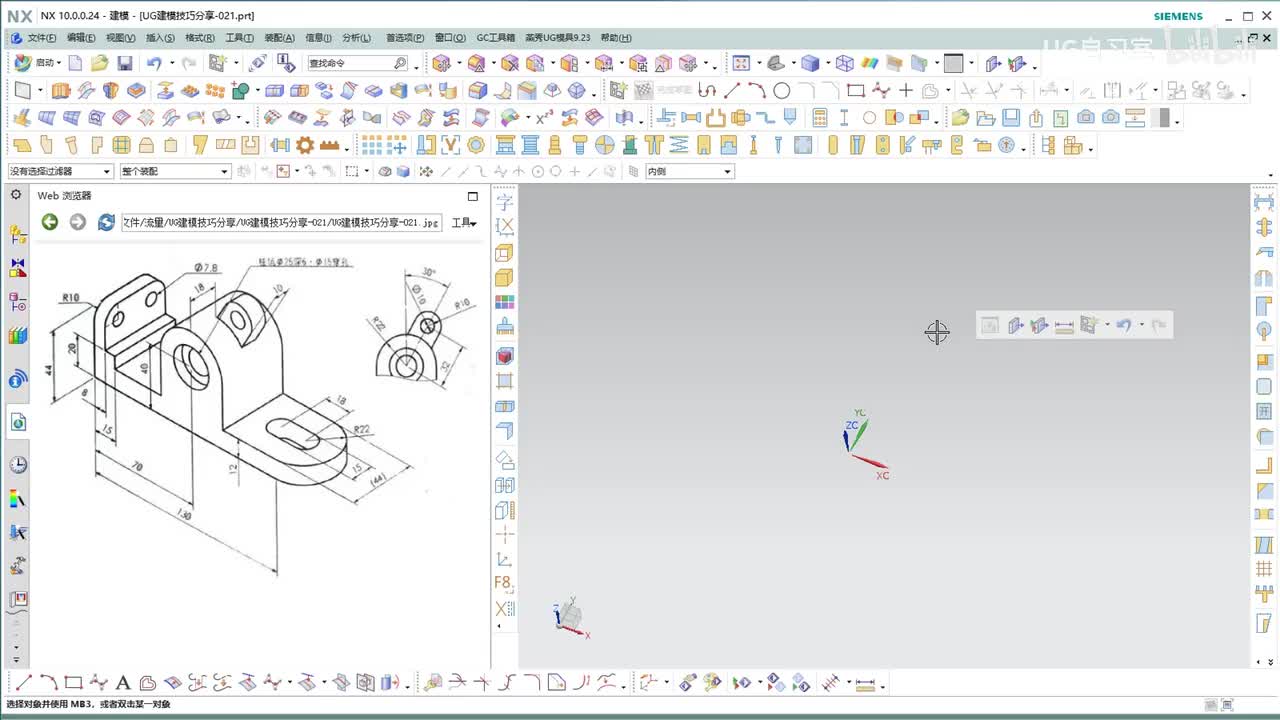Click the 字 text icon in vertical toolbar
Image resolution: width=1280 pixels, height=720 pixels.
point(504,201)
